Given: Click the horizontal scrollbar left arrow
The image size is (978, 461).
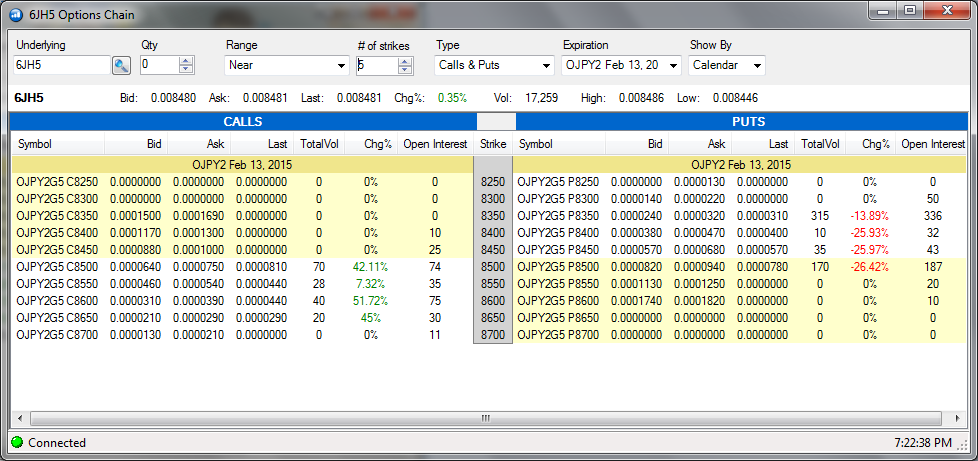Looking at the screenshot, I should pos(16,417).
